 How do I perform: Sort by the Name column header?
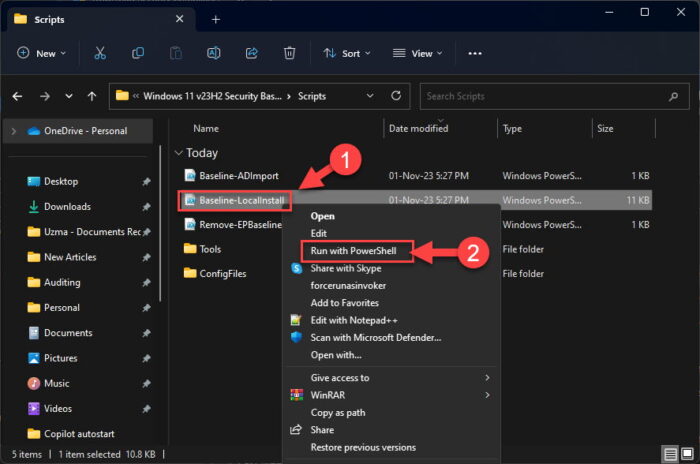[x=206, y=129]
